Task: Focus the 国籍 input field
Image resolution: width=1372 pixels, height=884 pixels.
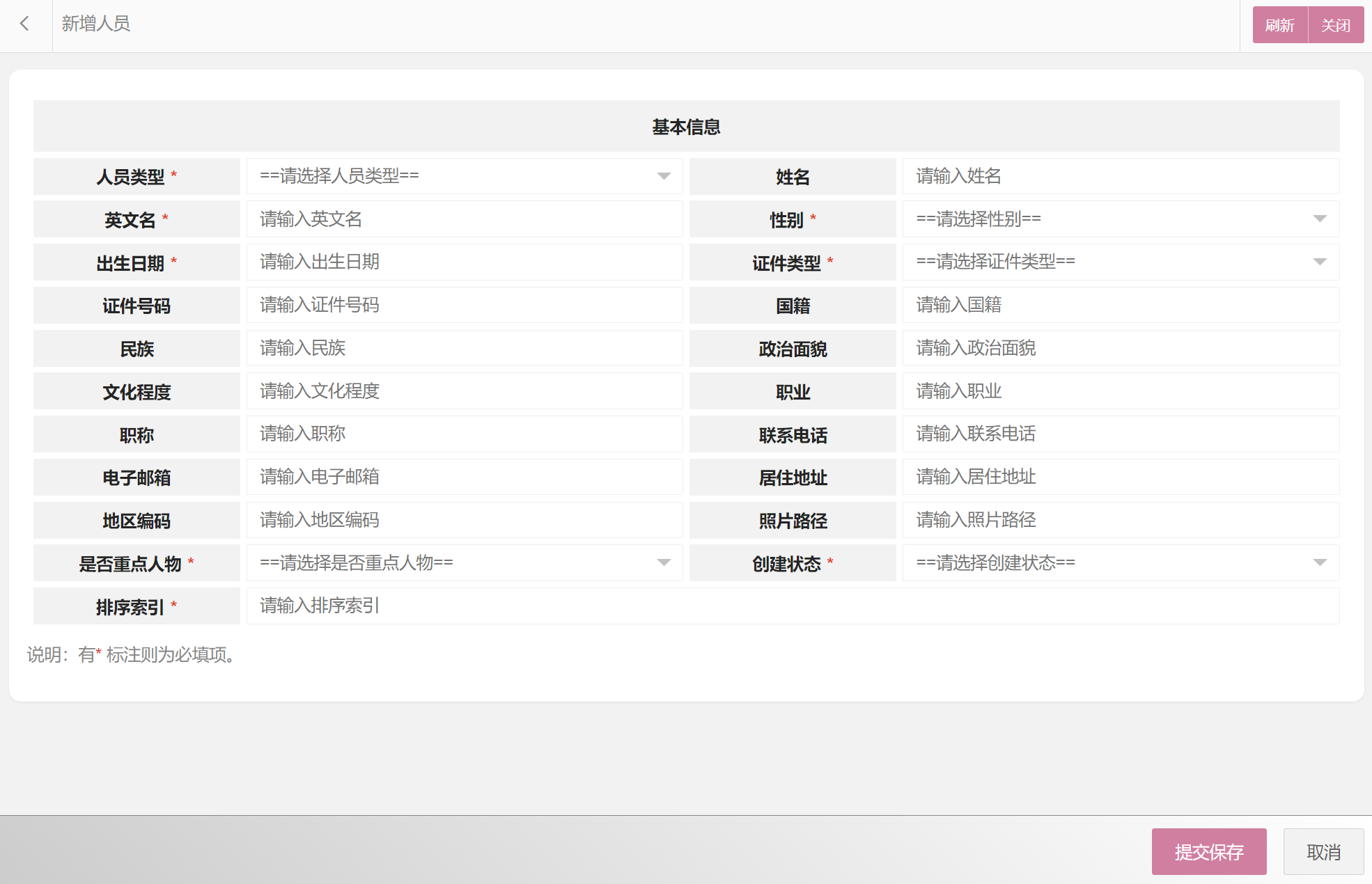Action: click(1120, 305)
